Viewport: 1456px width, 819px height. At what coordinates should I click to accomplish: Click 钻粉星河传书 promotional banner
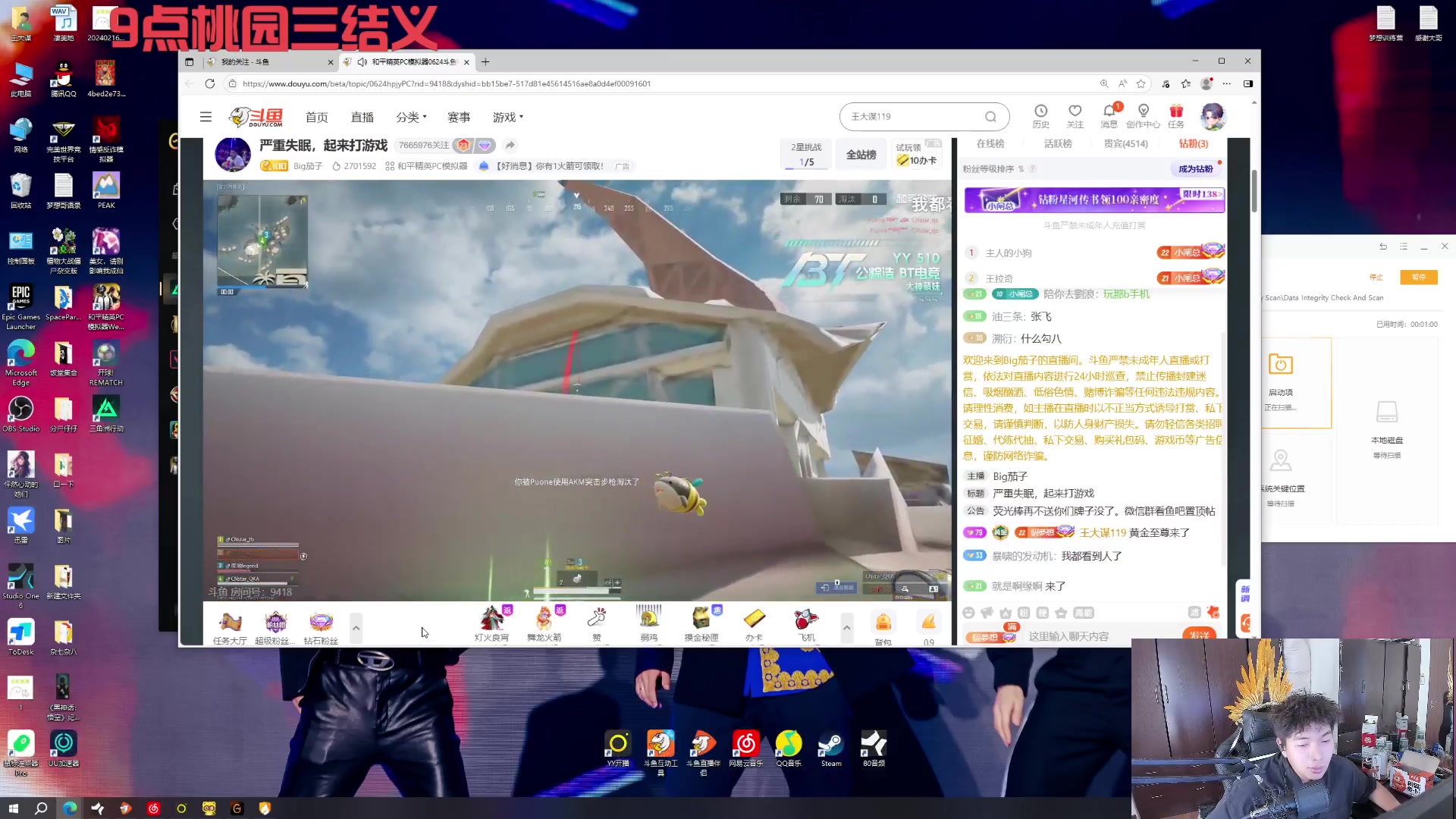click(x=1094, y=200)
